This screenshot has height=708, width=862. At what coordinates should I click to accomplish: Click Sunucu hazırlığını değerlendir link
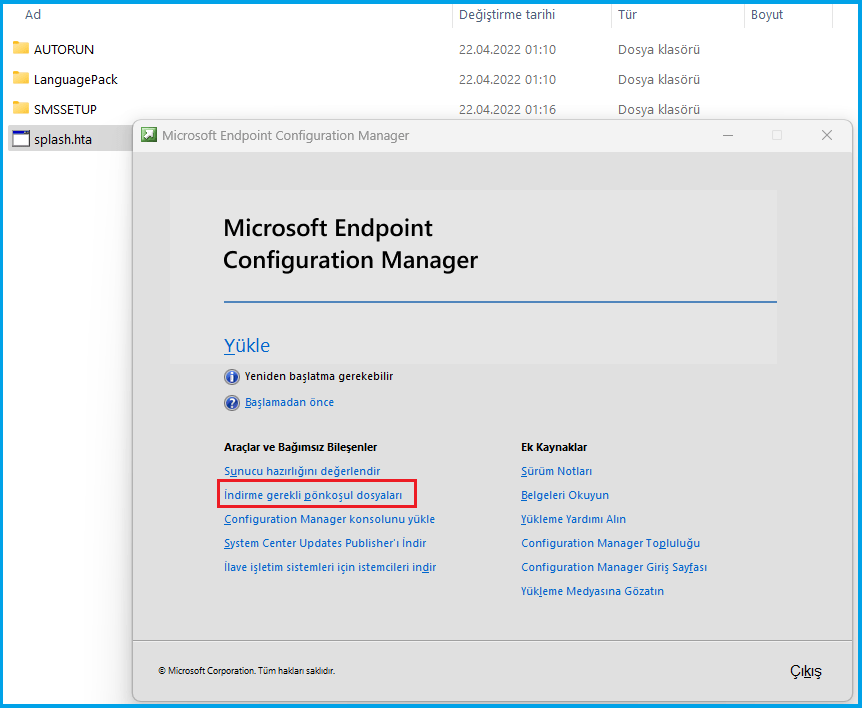(x=302, y=471)
